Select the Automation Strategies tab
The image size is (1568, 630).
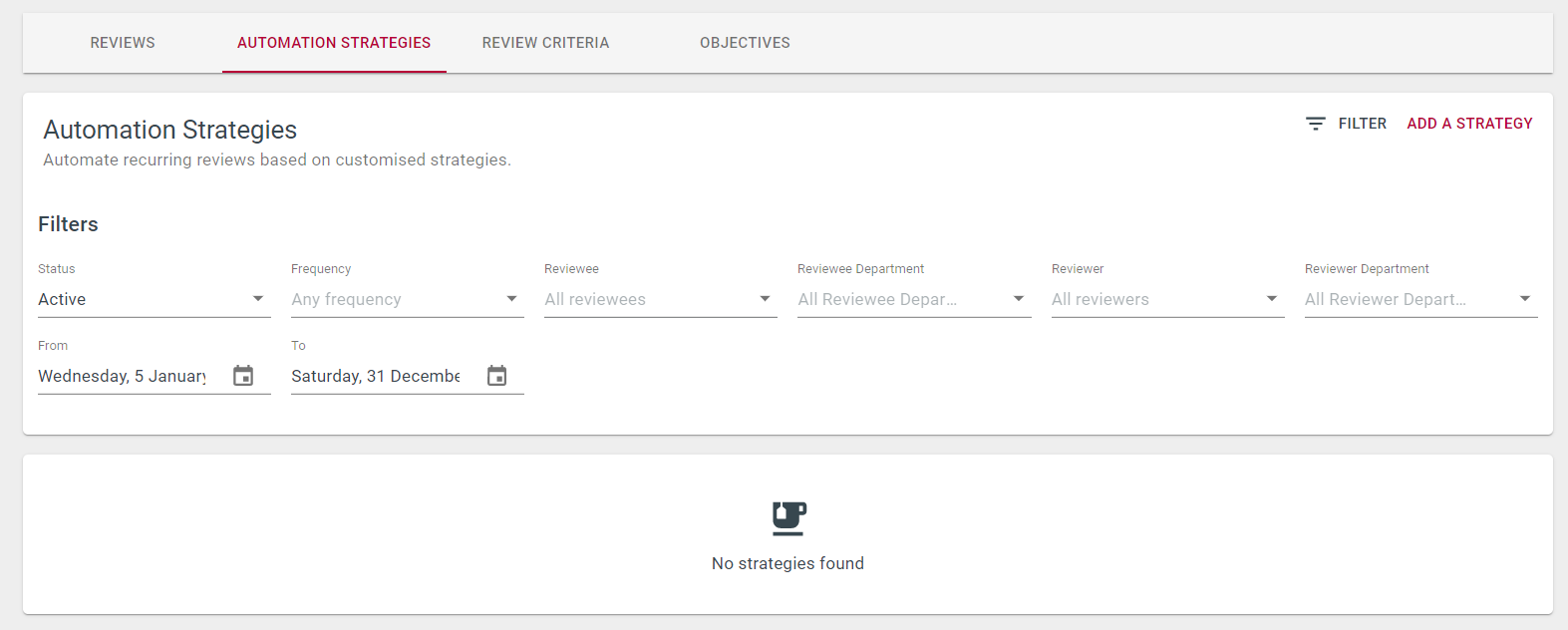(334, 43)
